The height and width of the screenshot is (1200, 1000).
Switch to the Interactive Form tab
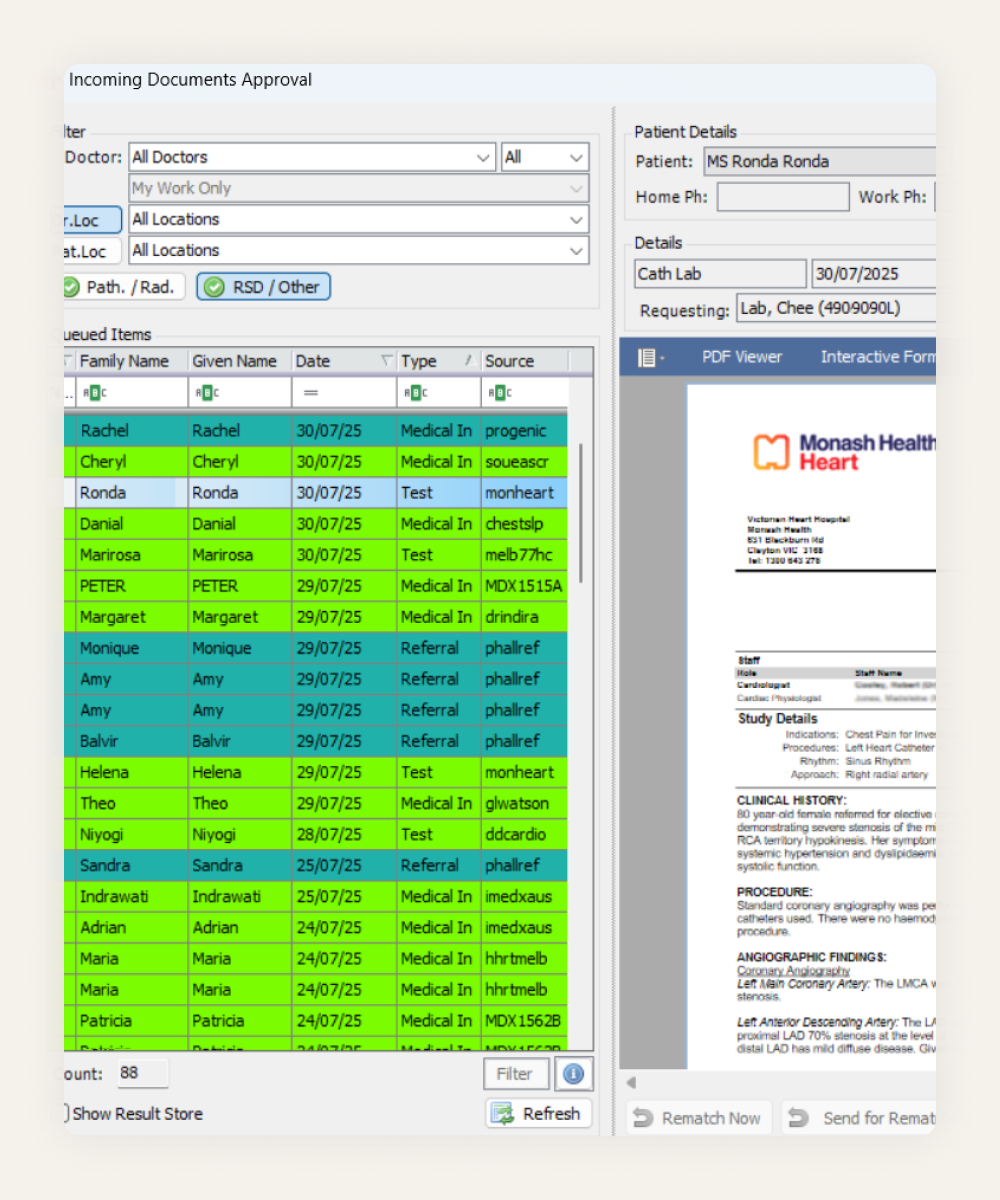pyautogui.click(x=877, y=357)
